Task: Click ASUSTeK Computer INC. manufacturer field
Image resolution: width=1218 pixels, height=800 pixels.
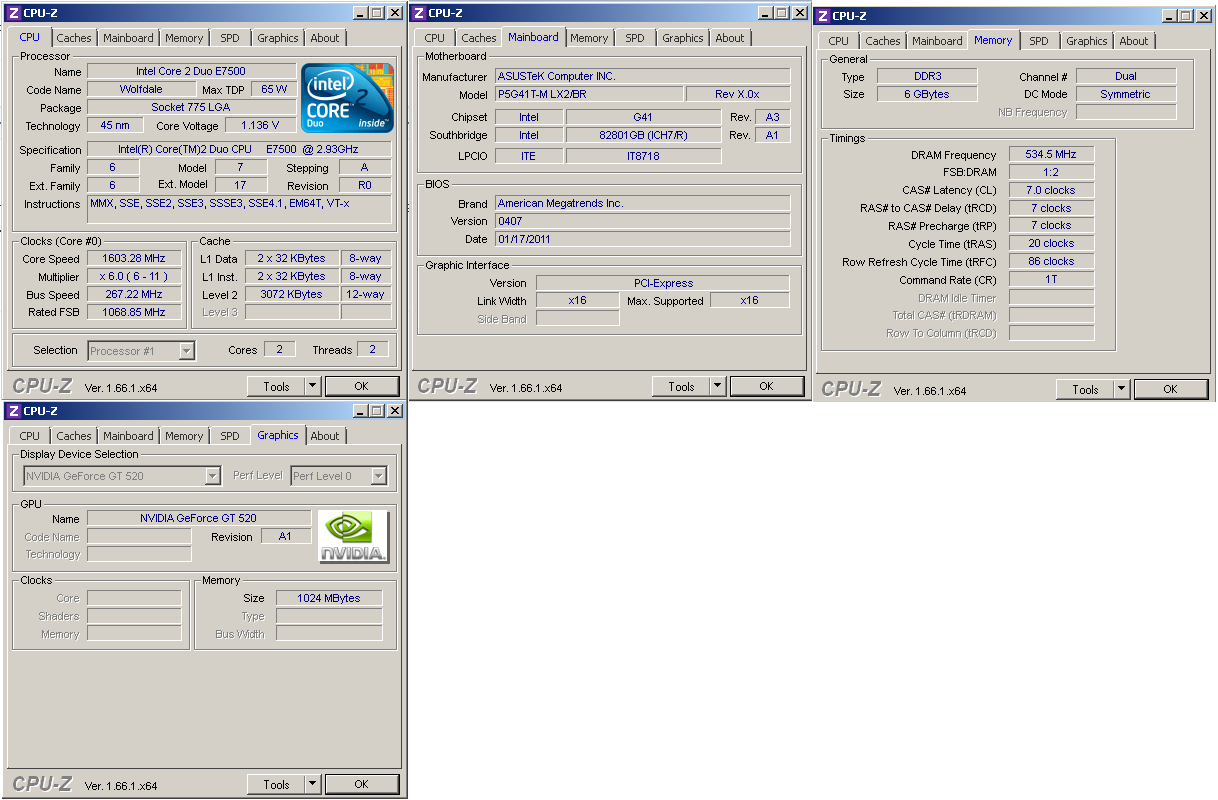Action: coord(642,76)
